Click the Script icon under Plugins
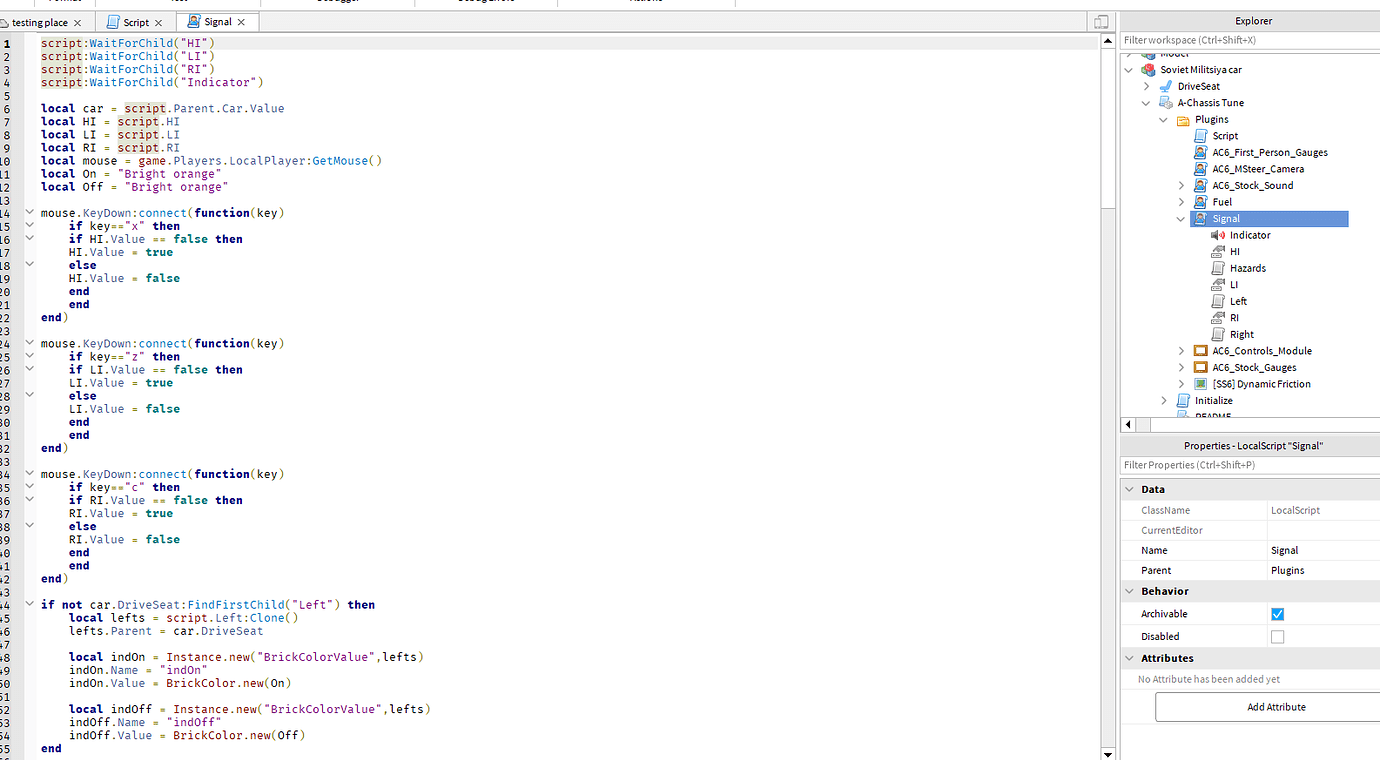Image resolution: width=1380 pixels, height=760 pixels. coord(1201,136)
